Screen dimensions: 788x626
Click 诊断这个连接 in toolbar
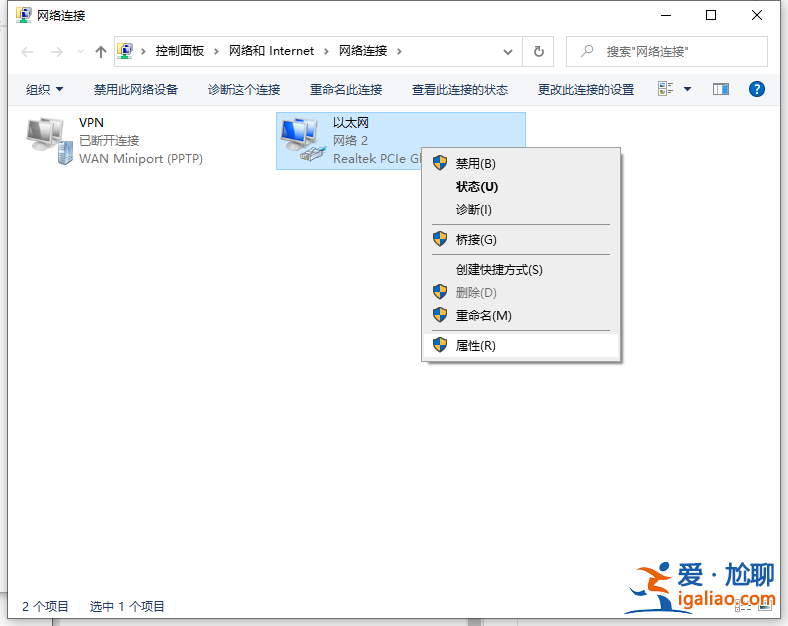(x=244, y=89)
